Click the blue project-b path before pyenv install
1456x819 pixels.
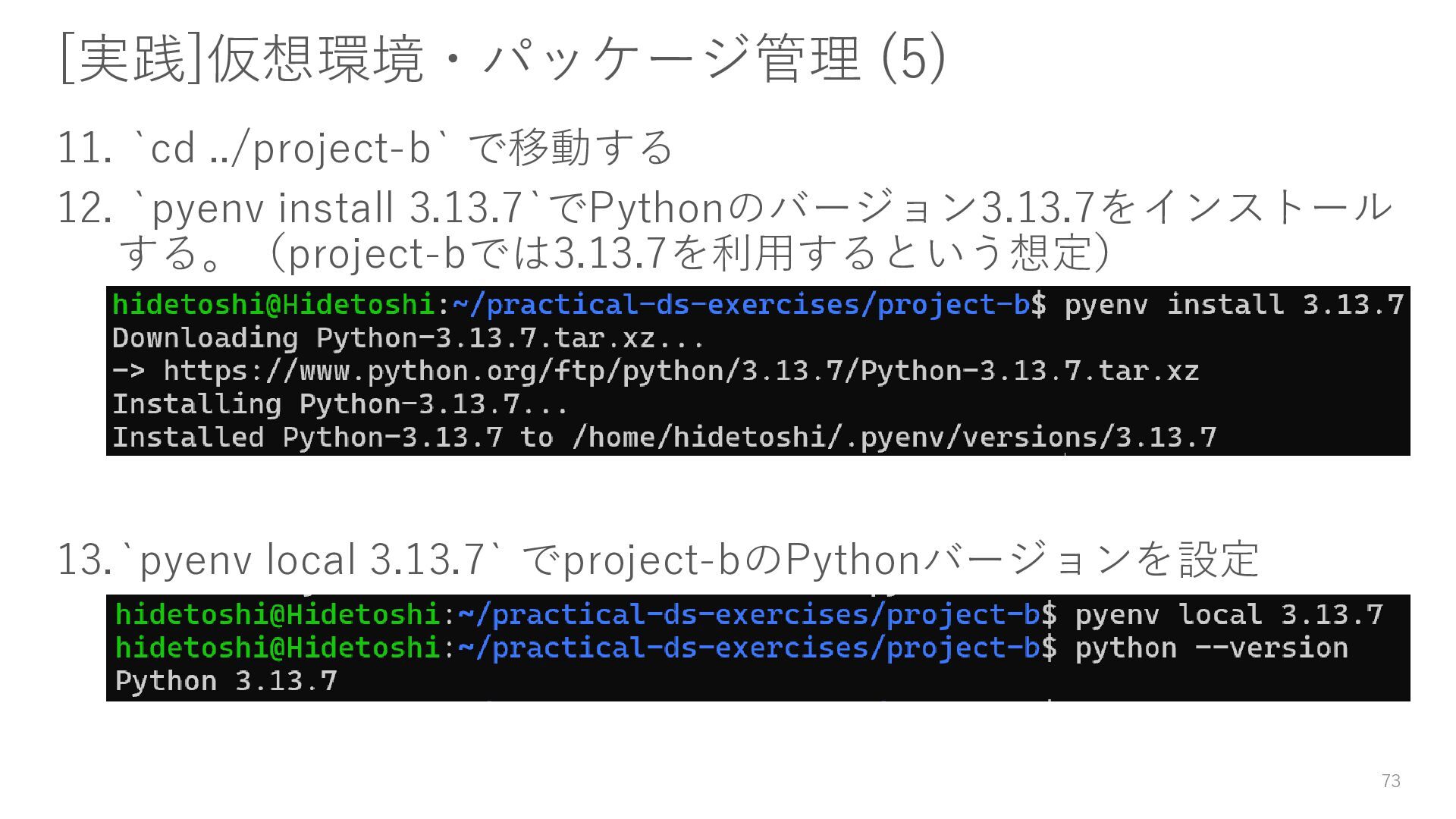pos(741,305)
